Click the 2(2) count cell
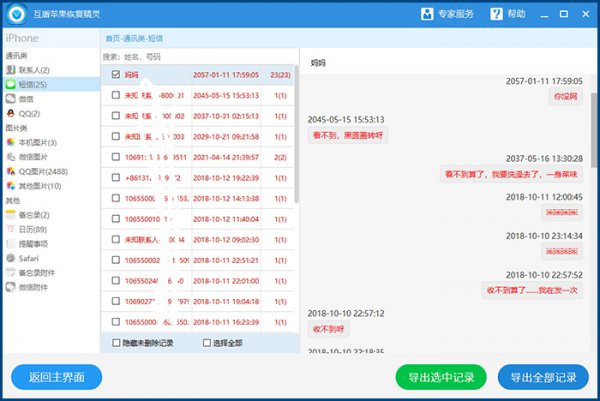This screenshot has height=401, width=600. tap(280, 157)
